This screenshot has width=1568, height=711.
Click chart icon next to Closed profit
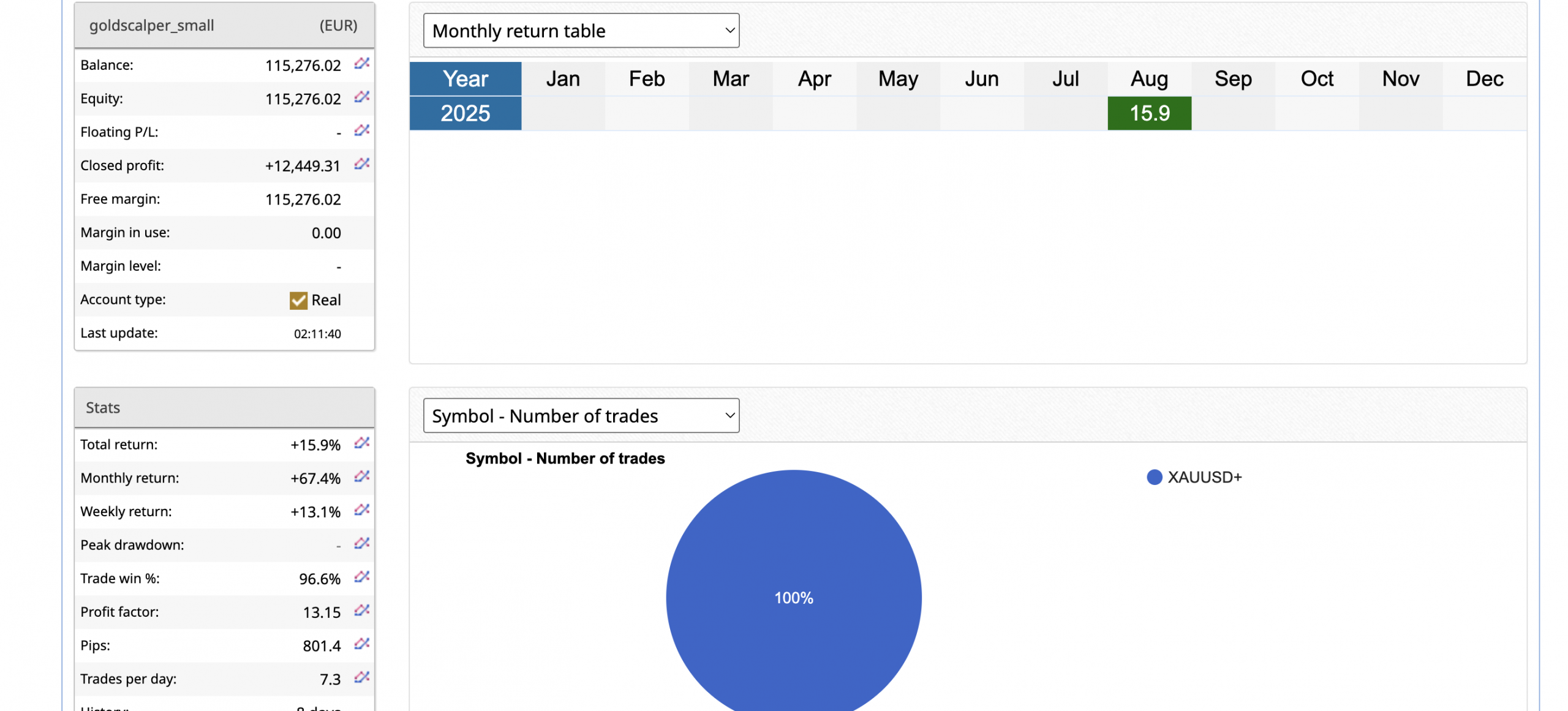[x=361, y=164]
